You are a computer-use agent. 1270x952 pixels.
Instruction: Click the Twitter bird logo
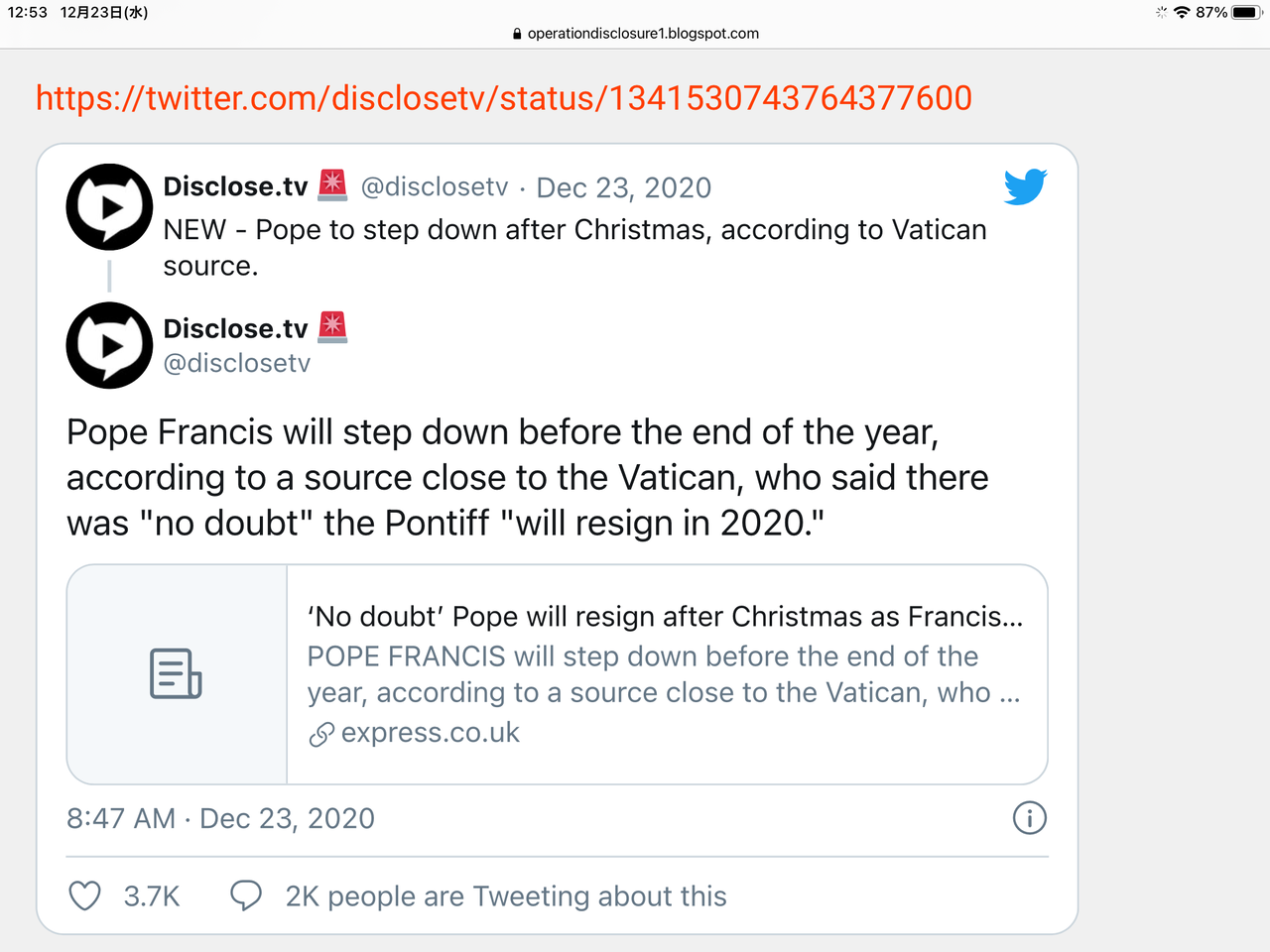tap(1025, 186)
